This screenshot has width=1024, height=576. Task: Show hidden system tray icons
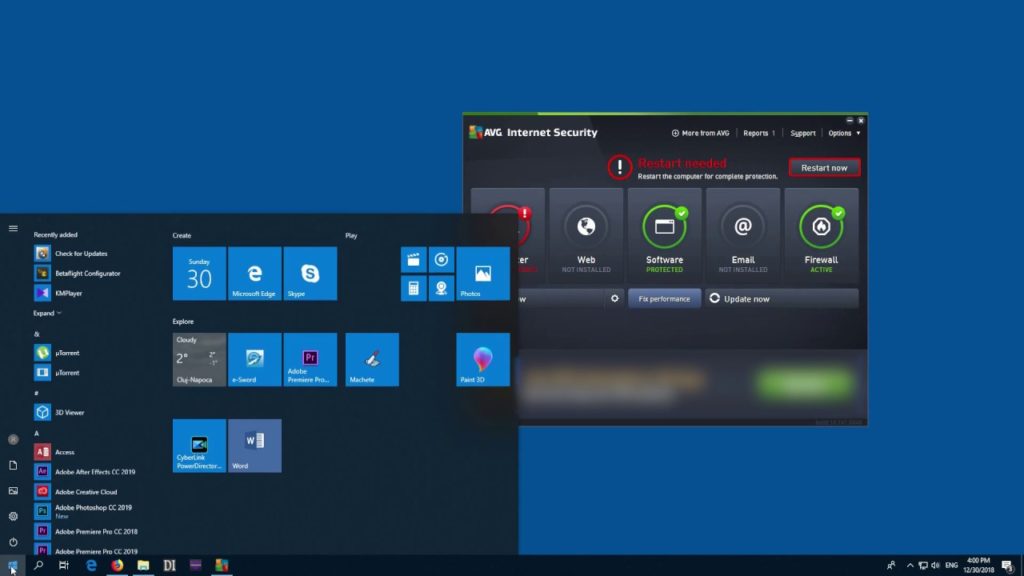coord(910,566)
